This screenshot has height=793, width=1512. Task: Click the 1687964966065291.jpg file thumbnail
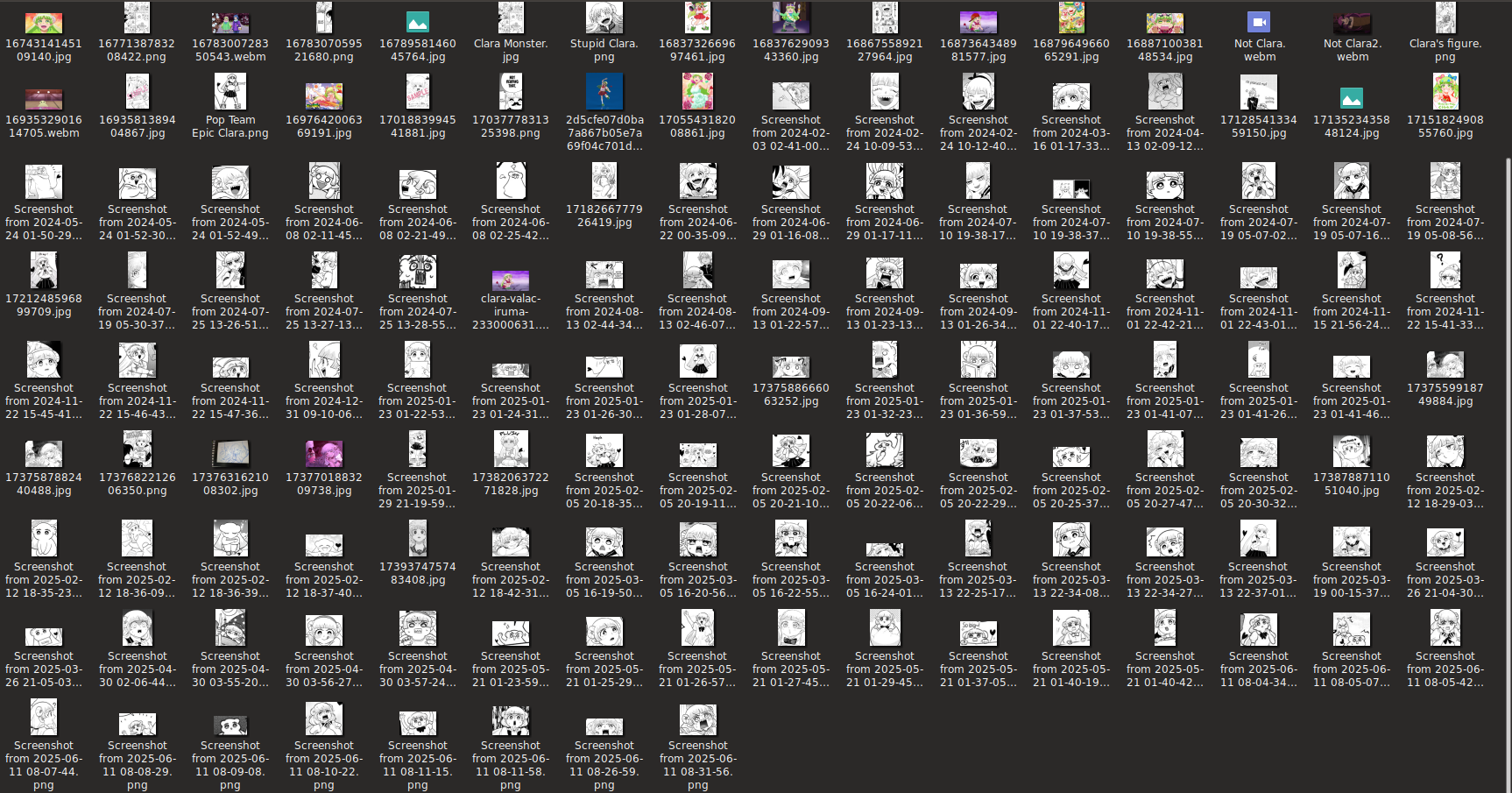tap(1071, 18)
